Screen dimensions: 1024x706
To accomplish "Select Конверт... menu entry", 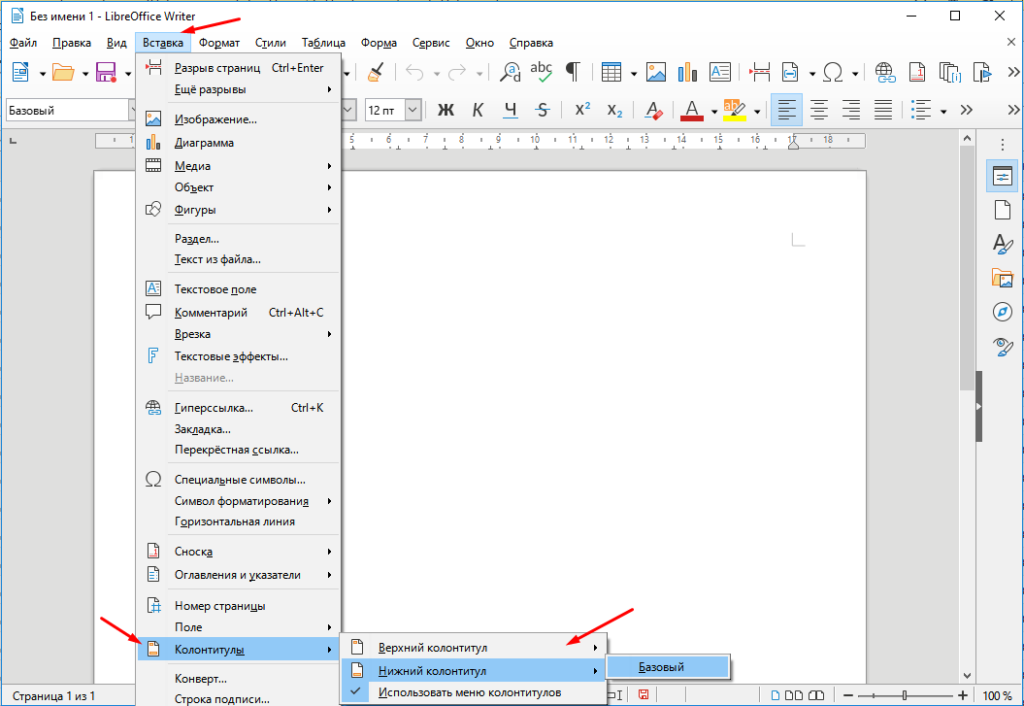I will tap(238, 679).
